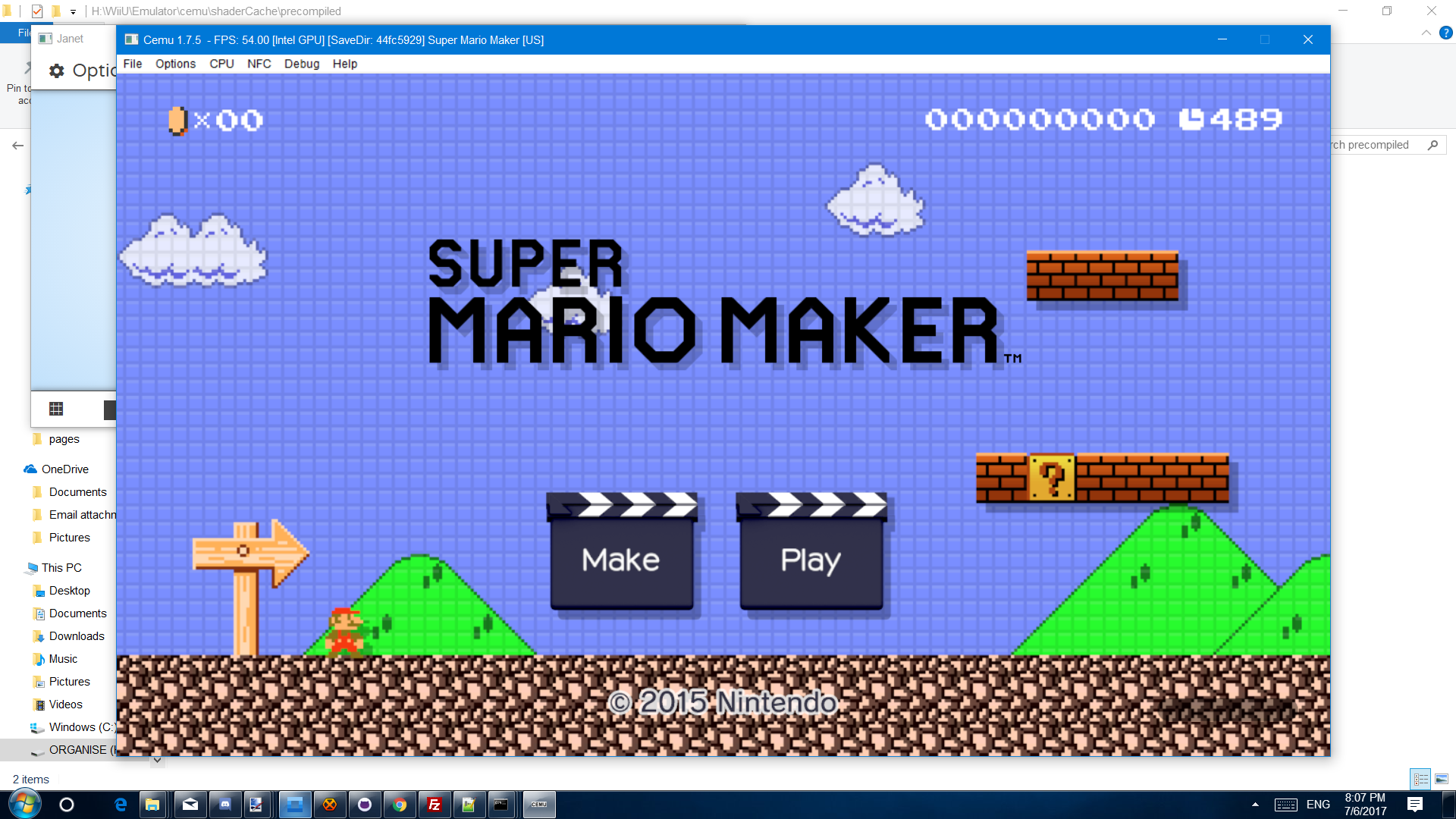
Task: Click the Play clapperboard button
Action: click(811, 552)
